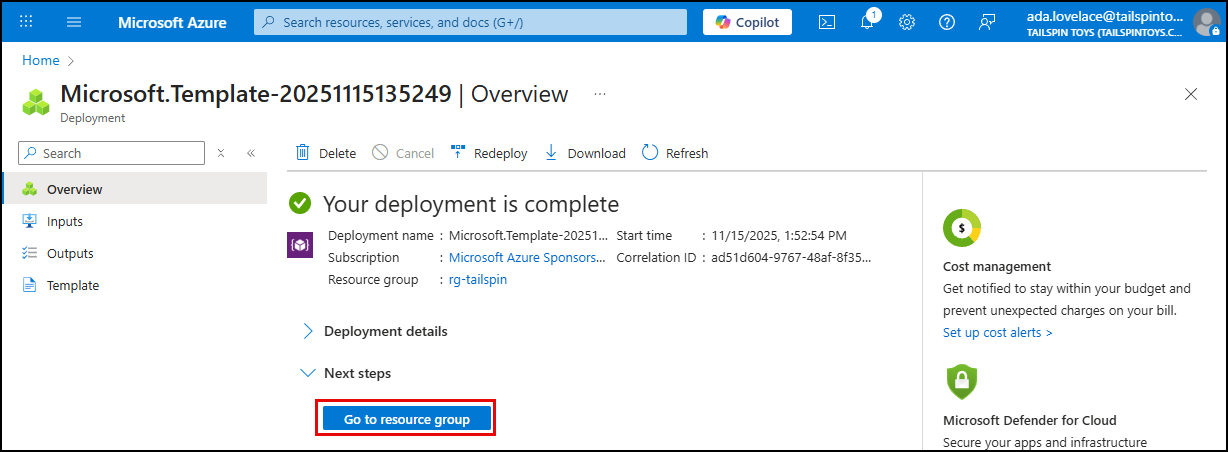Click the Microsoft Azure home title

(x=172, y=22)
